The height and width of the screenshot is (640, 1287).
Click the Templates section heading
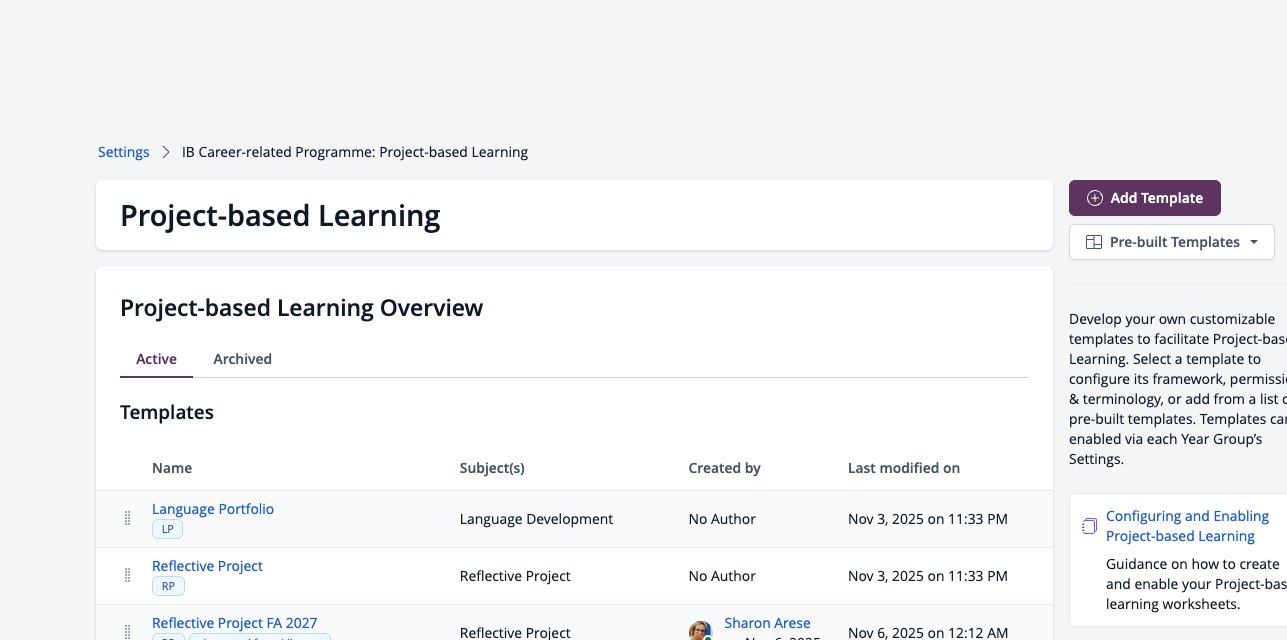167,412
